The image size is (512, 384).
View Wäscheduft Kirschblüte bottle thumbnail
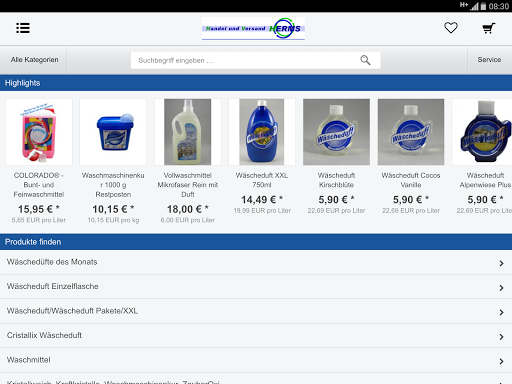pyautogui.click(x=336, y=132)
